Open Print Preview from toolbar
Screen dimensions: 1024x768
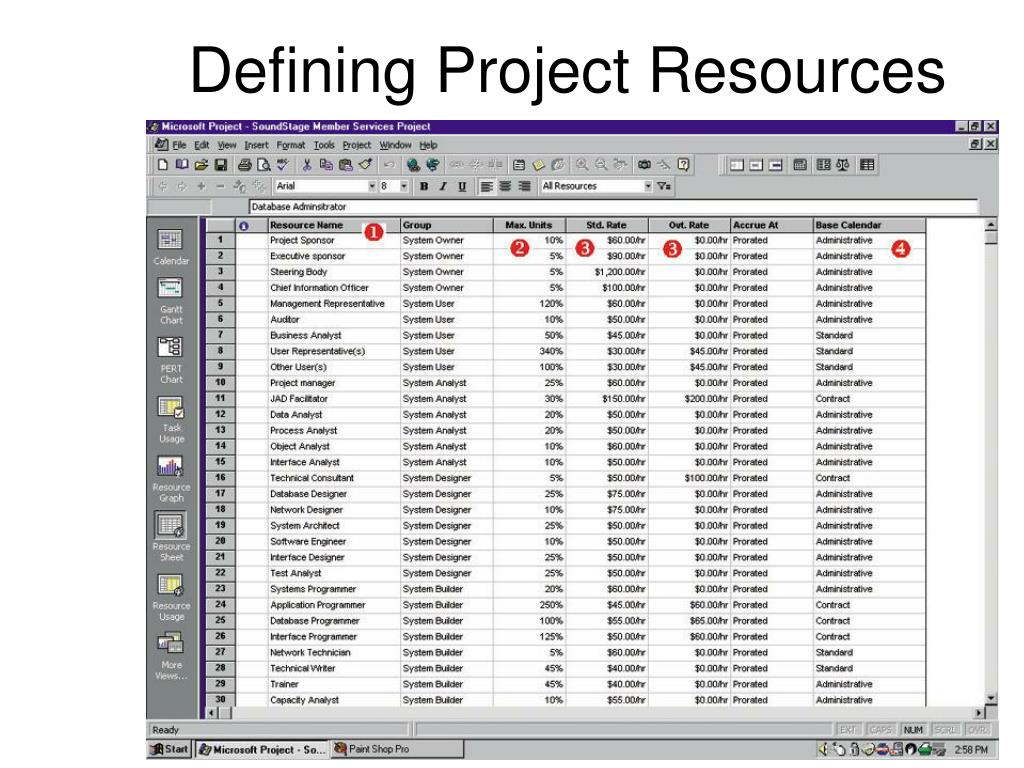pyautogui.click(x=264, y=165)
